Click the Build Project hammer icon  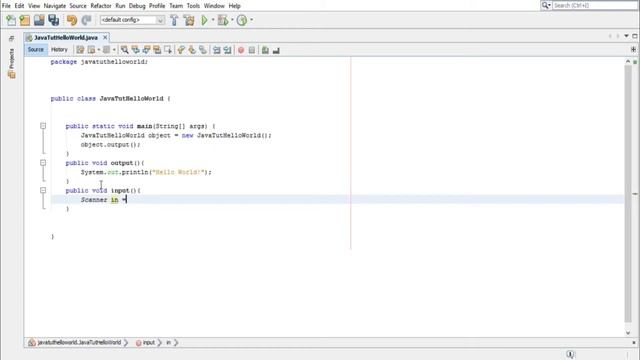tap(174, 20)
